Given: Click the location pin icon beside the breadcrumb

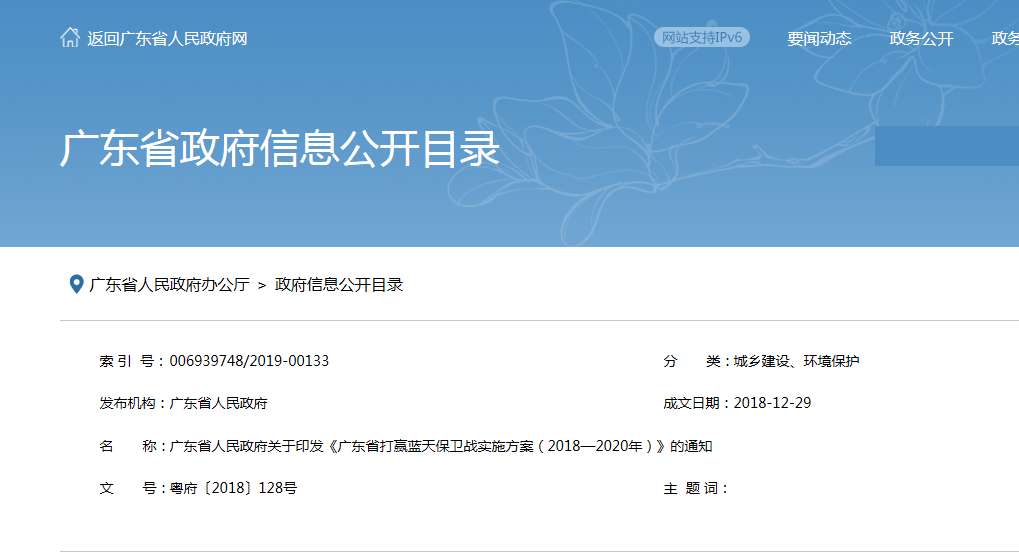Looking at the screenshot, I should [x=75, y=285].
